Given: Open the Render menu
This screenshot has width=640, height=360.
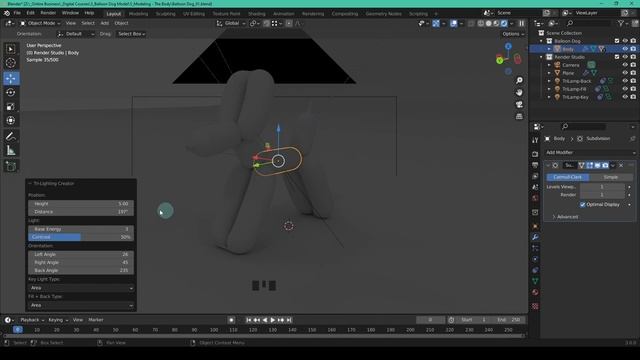Looking at the screenshot, I should coord(48,13).
